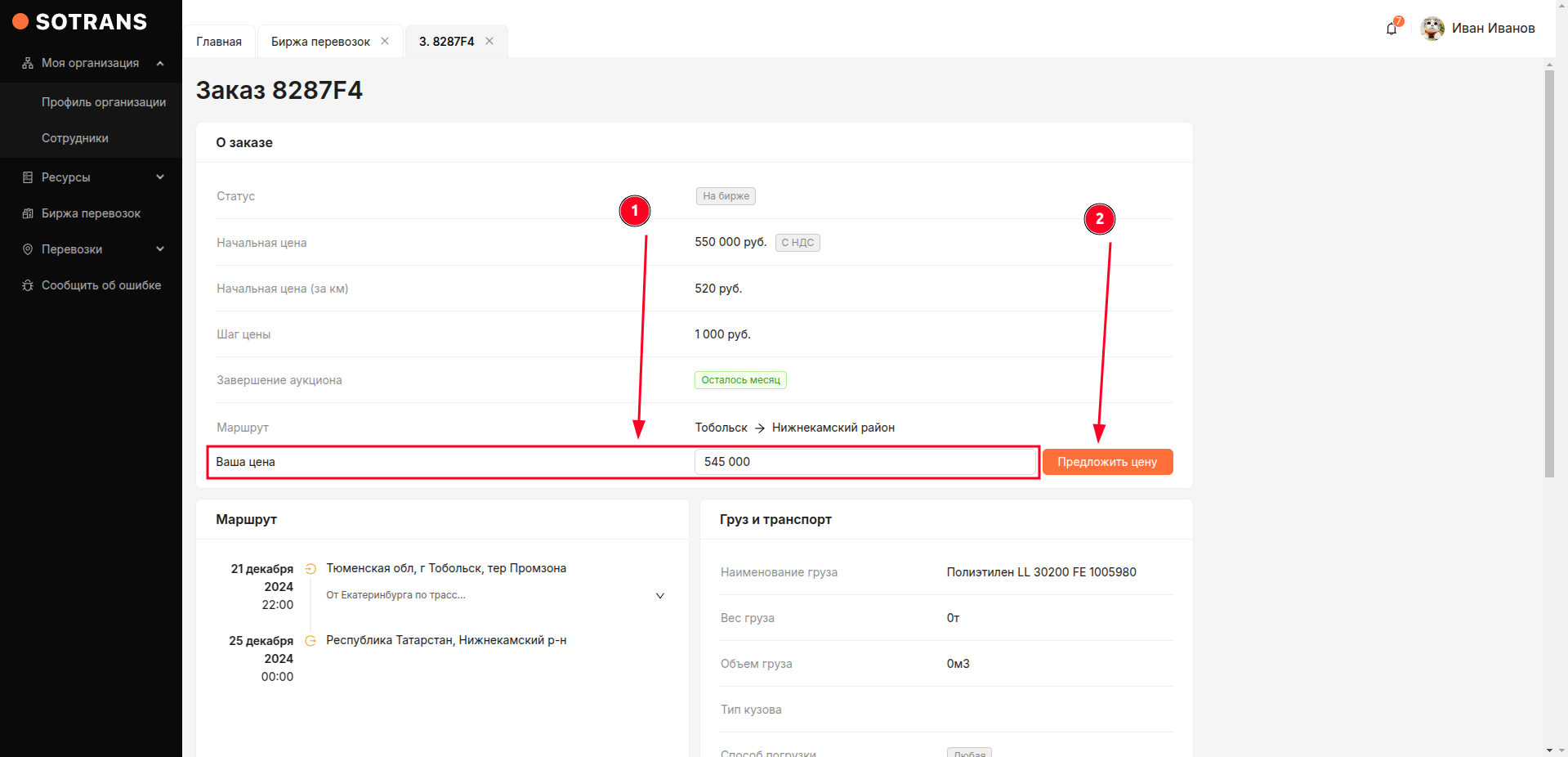Switch to the Главная tab
The image size is (1568, 757).
click(x=219, y=42)
